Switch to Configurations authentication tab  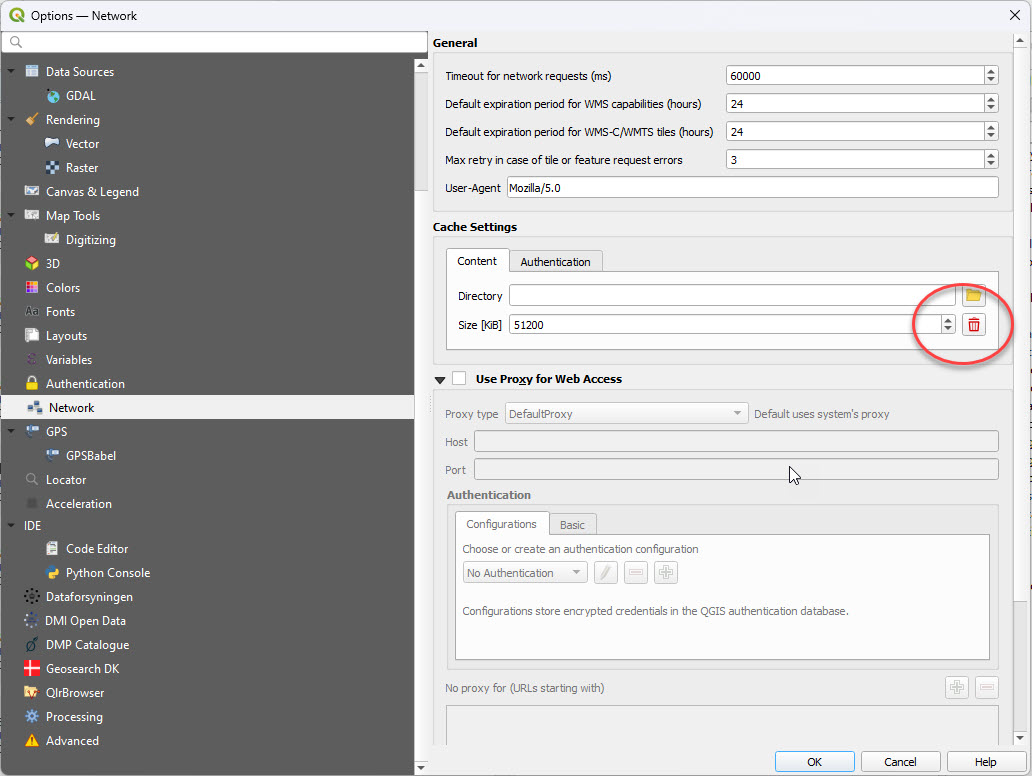[x=502, y=524]
